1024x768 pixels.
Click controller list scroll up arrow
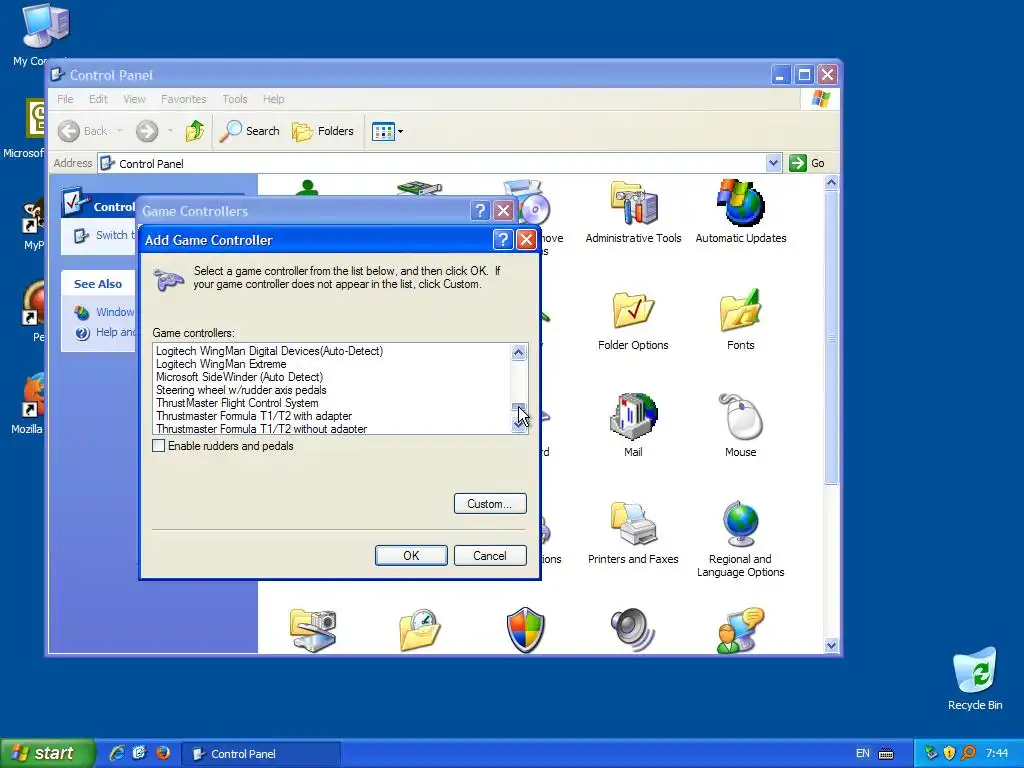tap(519, 353)
